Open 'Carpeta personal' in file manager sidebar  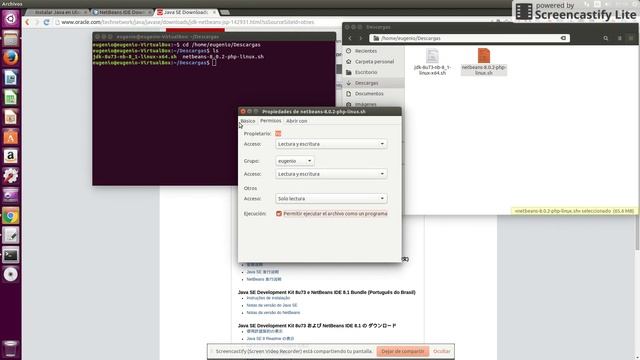pos(374,62)
